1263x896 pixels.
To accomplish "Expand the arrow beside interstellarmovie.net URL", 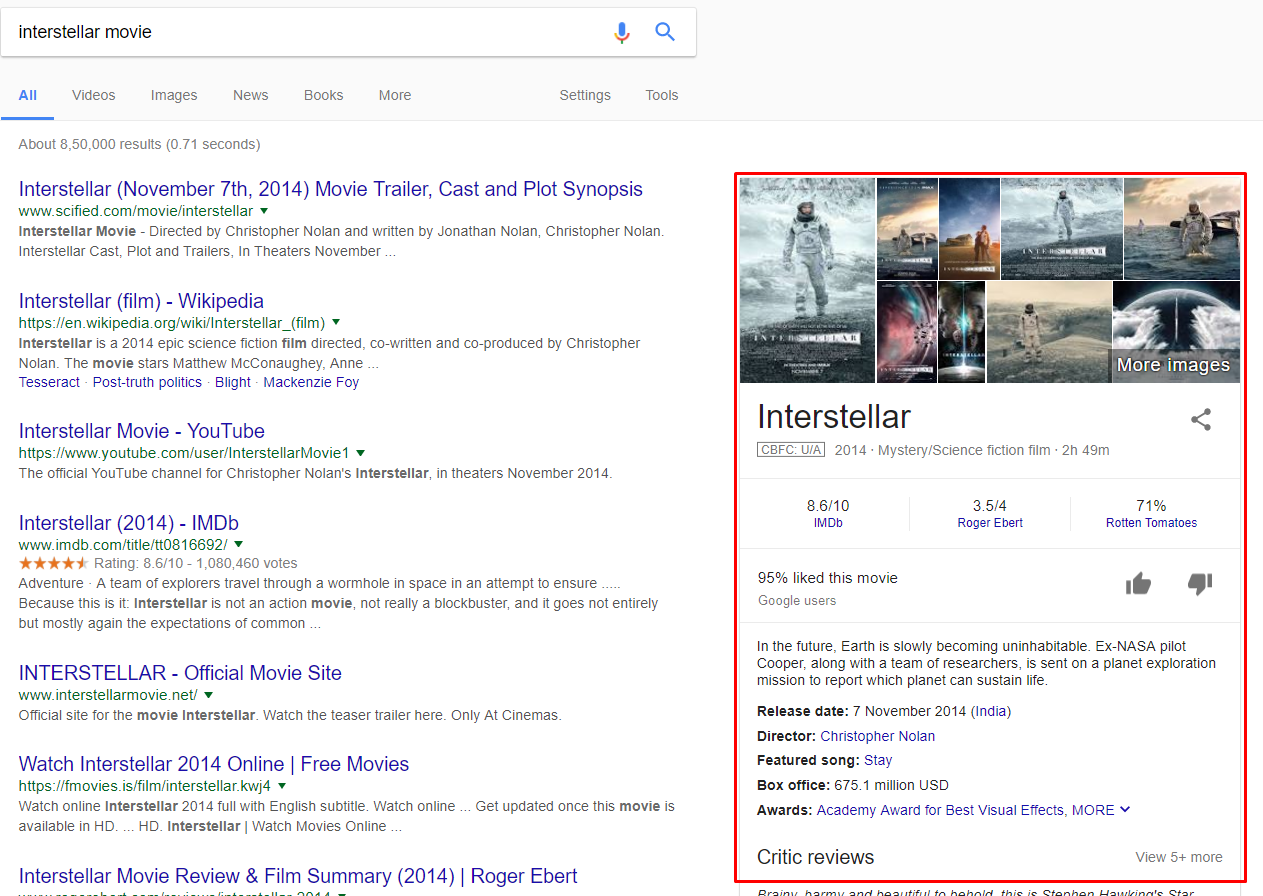I will click(x=208, y=694).
